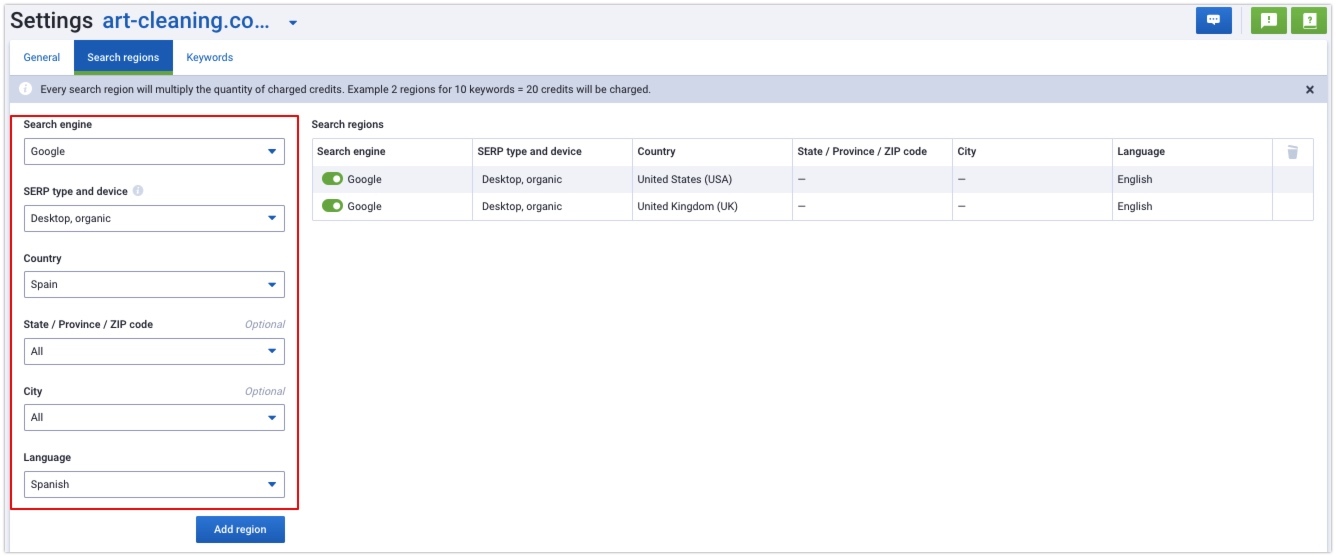Click Desktop, organic in the USA row
Viewport: 1336px width, 557px height.
pyautogui.click(x=522, y=179)
